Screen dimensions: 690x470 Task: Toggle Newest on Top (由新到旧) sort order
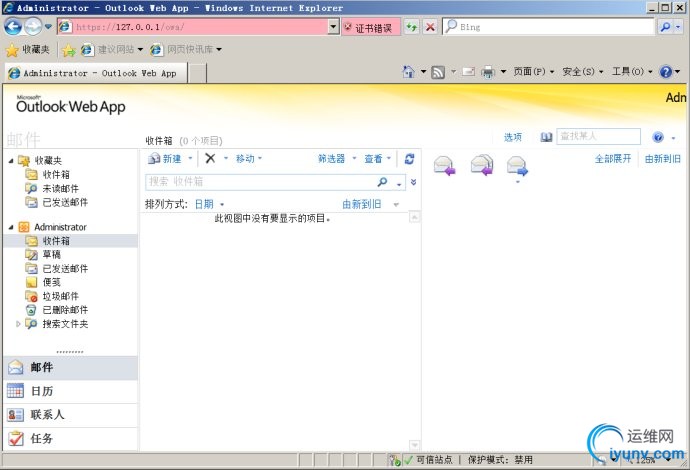362,204
